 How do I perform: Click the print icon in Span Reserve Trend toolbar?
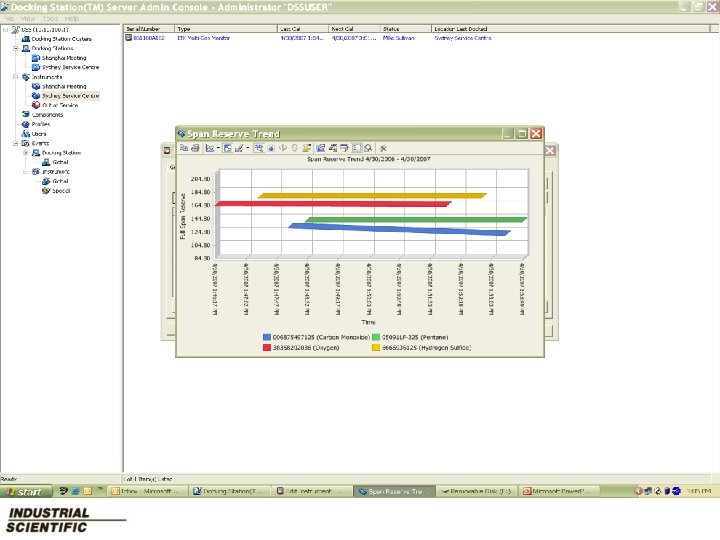195,148
